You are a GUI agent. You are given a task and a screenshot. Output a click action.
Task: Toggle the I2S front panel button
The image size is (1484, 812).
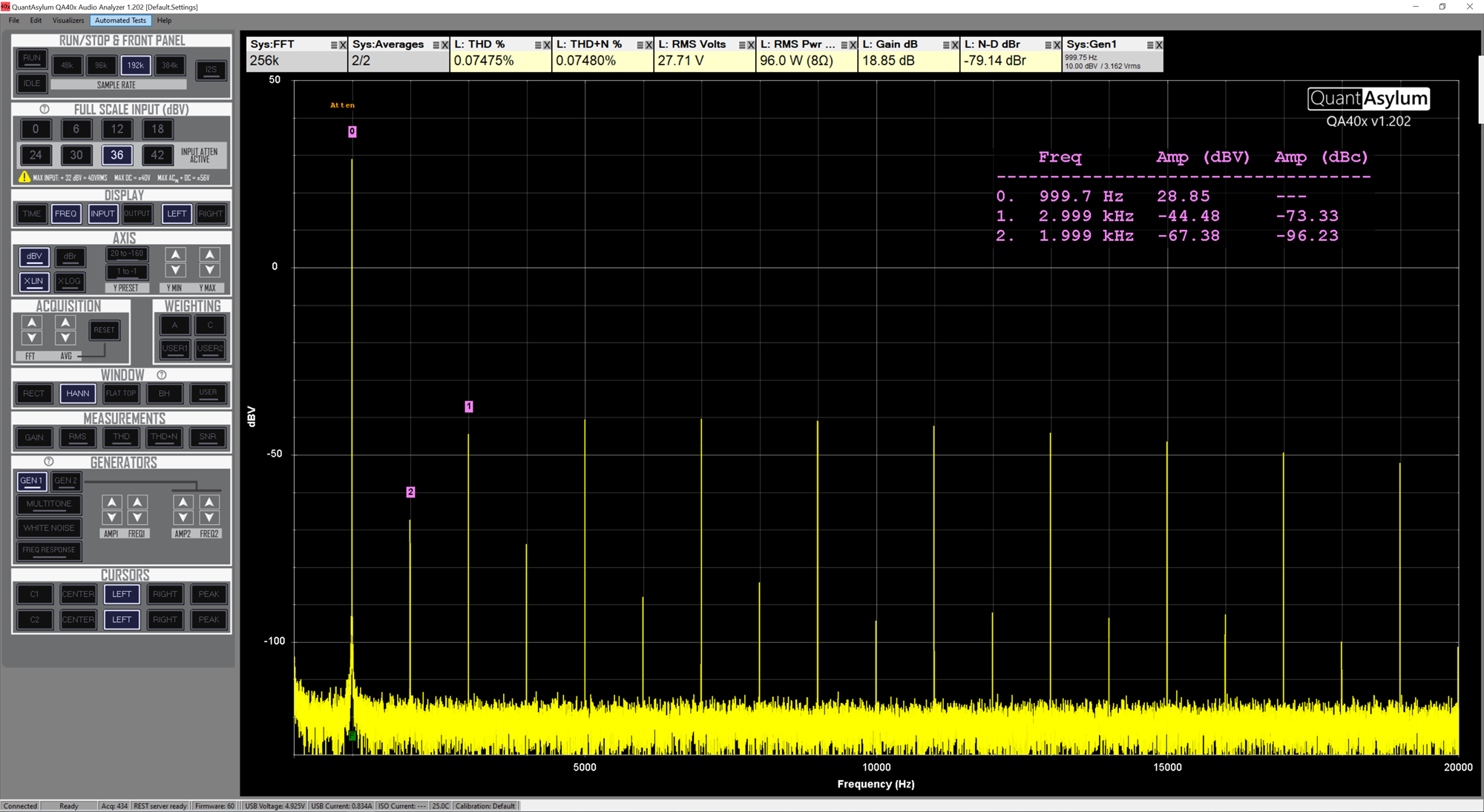pyautogui.click(x=211, y=70)
